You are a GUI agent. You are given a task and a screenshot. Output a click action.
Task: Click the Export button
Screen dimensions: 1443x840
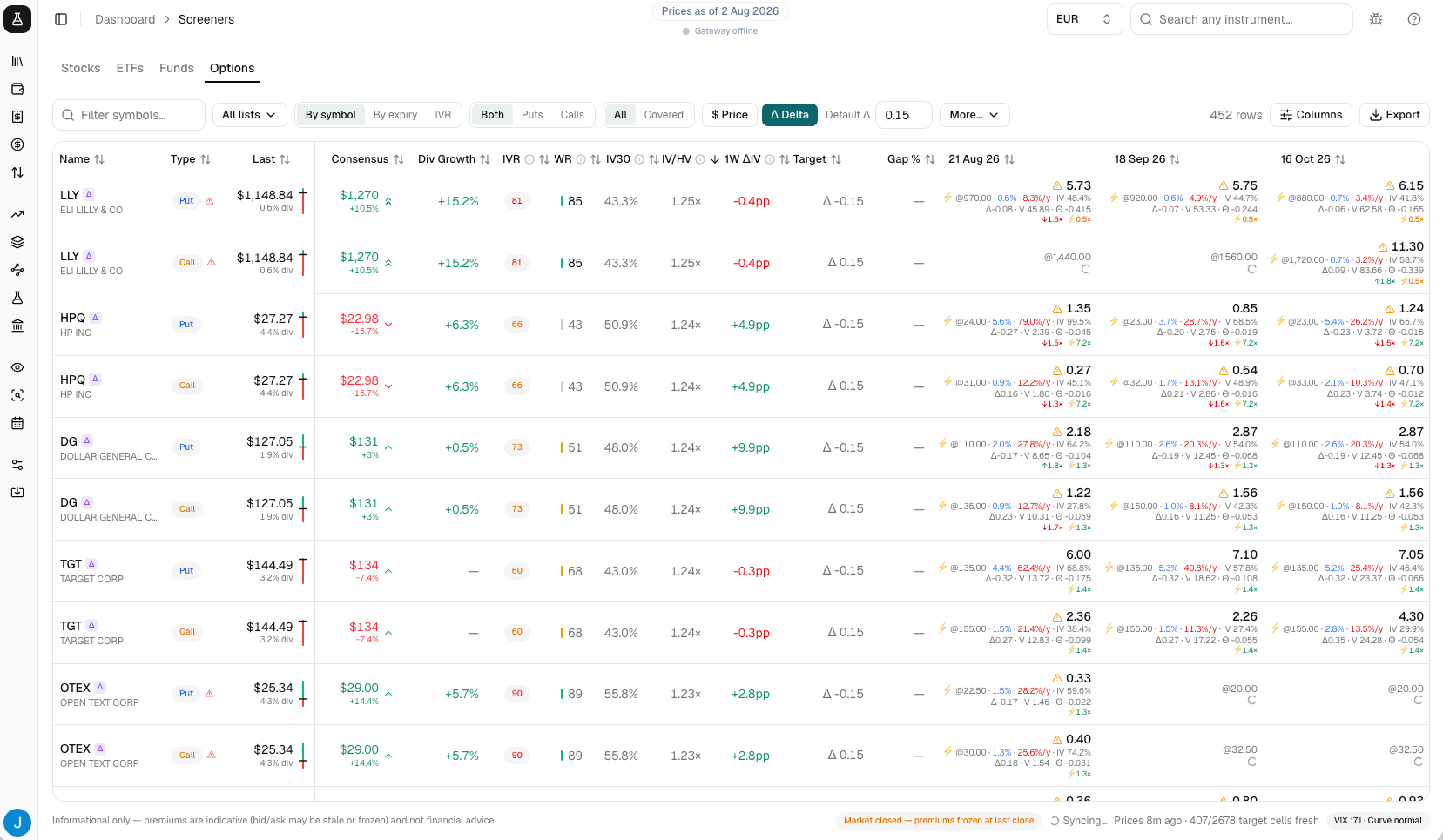click(1394, 115)
